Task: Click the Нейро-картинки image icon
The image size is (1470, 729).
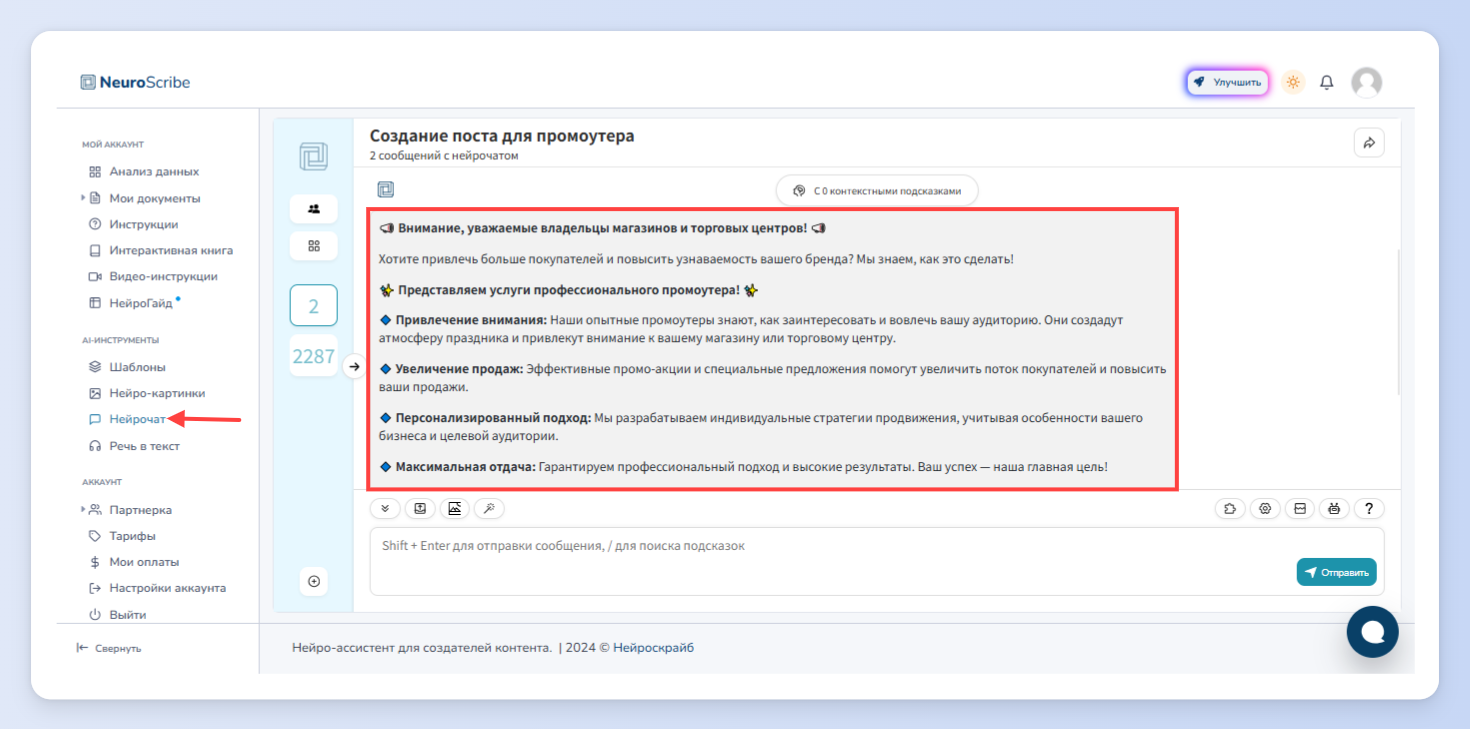Action: coord(95,393)
